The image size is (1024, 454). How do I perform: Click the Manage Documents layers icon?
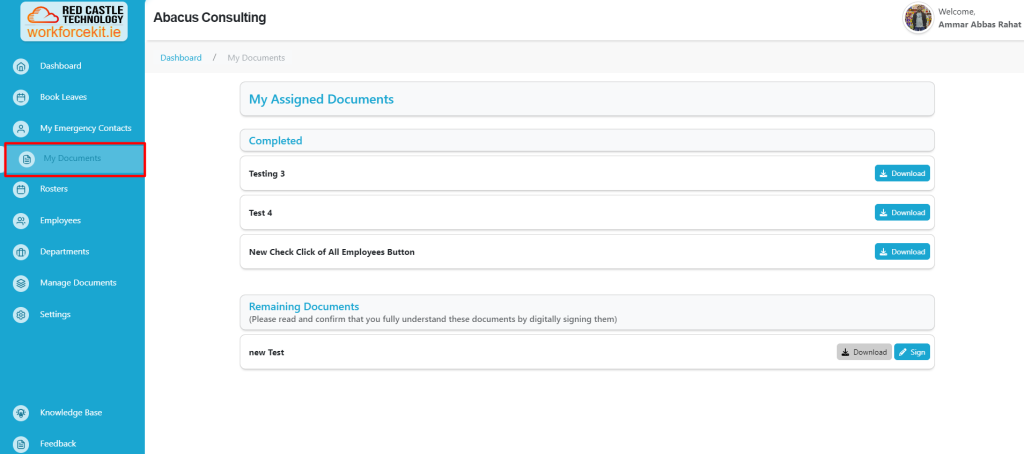(x=20, y=283)
